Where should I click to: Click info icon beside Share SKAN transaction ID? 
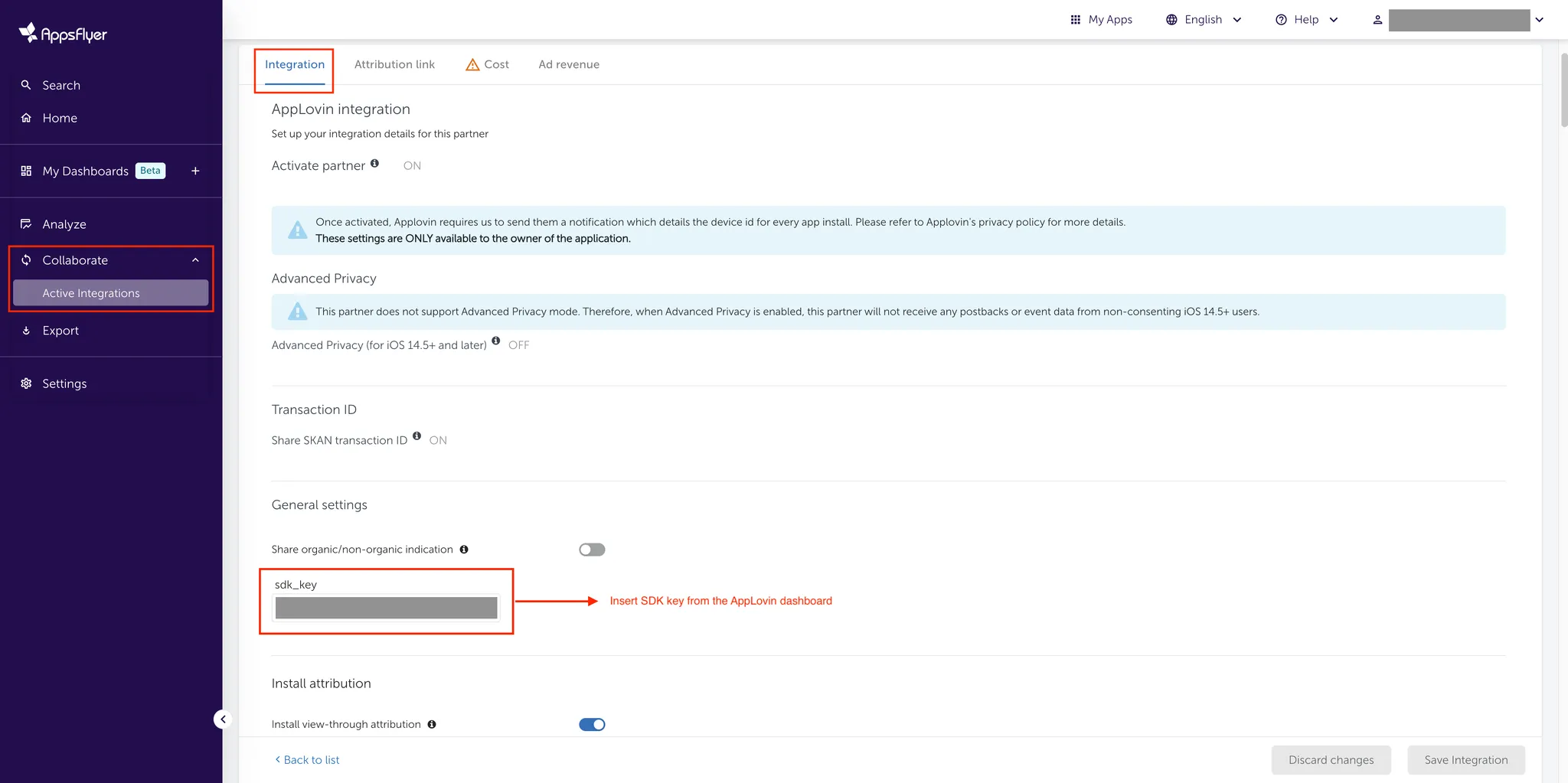click(416, 436)
